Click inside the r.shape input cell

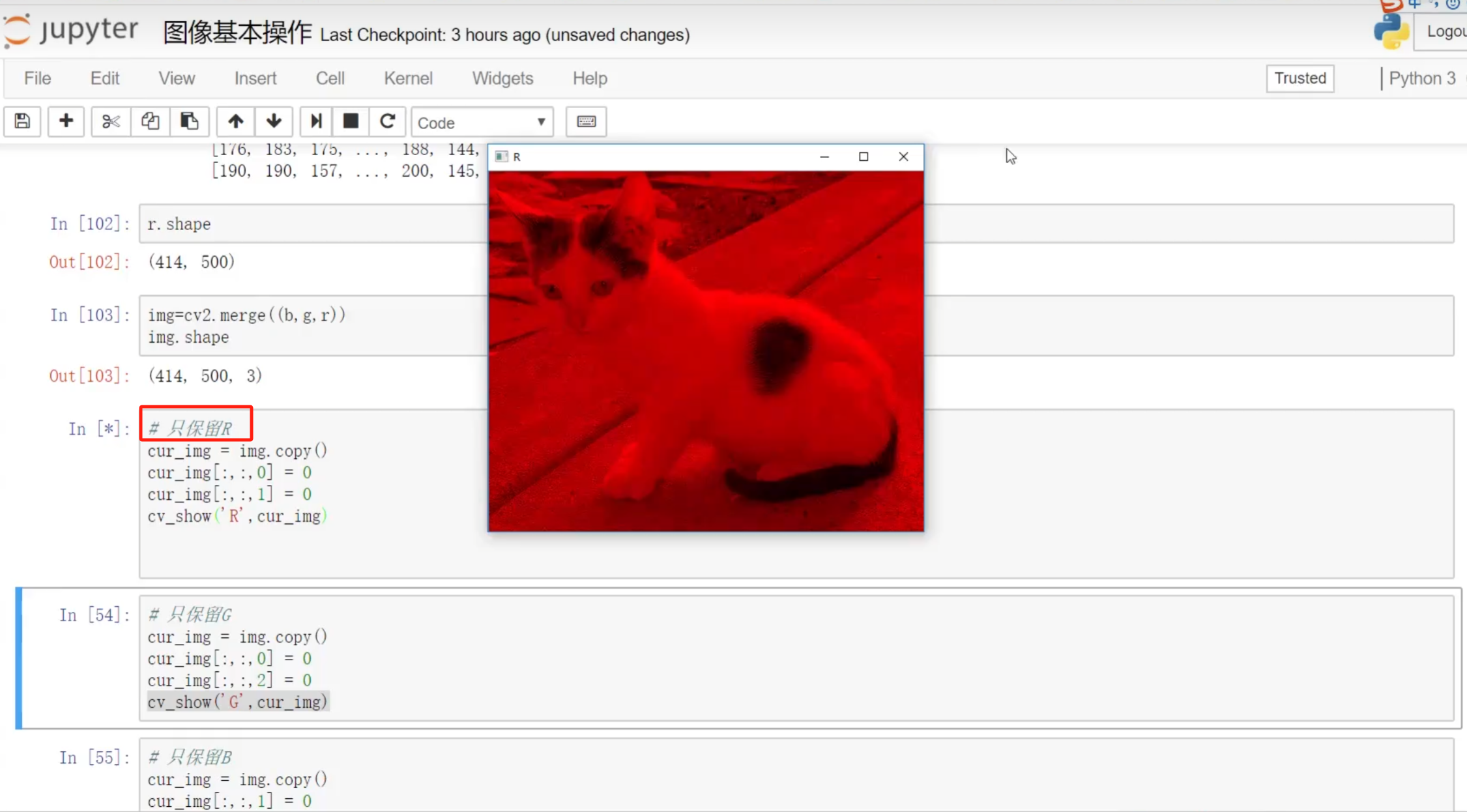313,224
